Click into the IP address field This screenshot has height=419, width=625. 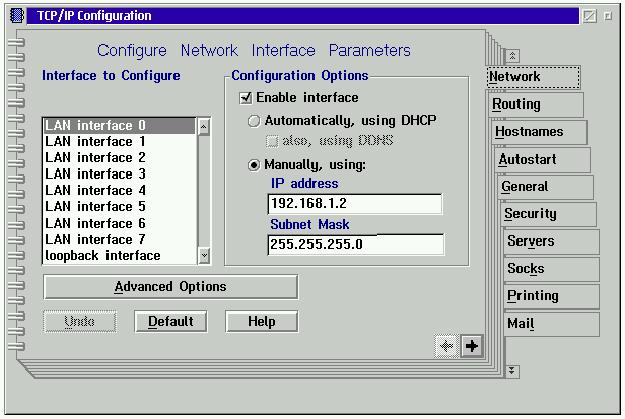pyautogui.click(x=355, y=204)
